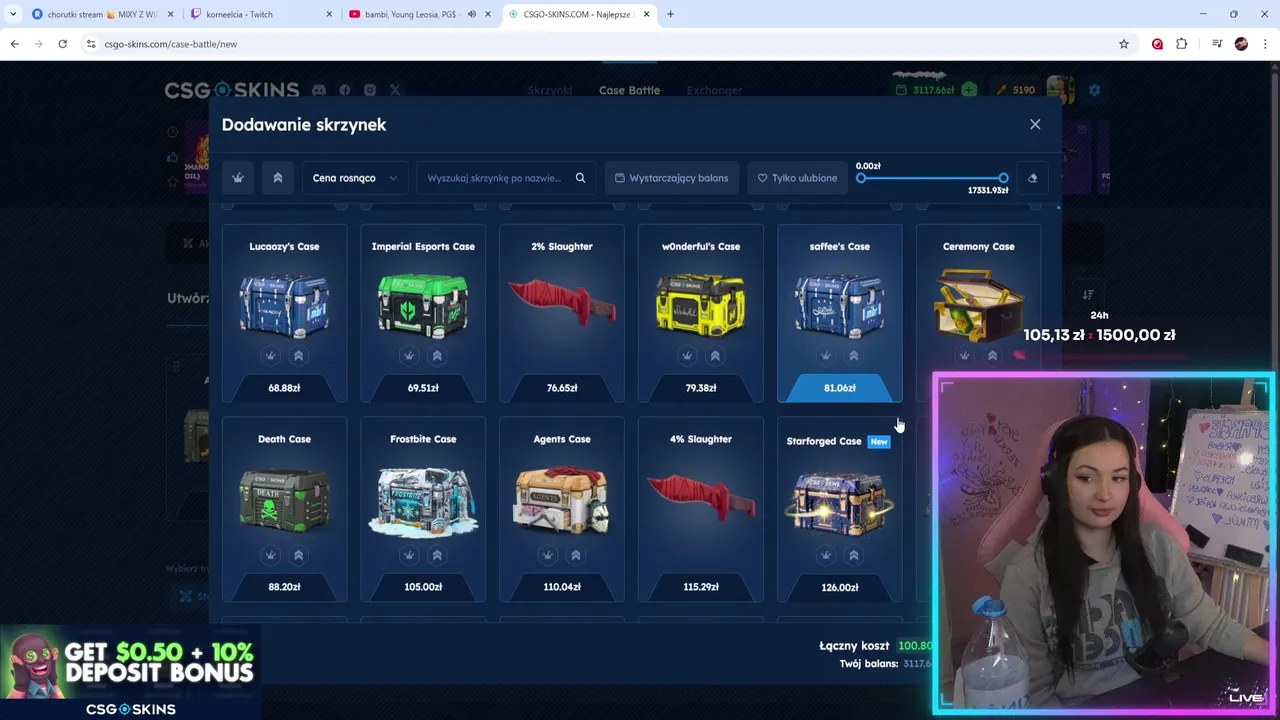Click the double-chevron icon on saffee's Case
Image resolution: width=1280 pixels, height=720 pixels.
(854, 356)
